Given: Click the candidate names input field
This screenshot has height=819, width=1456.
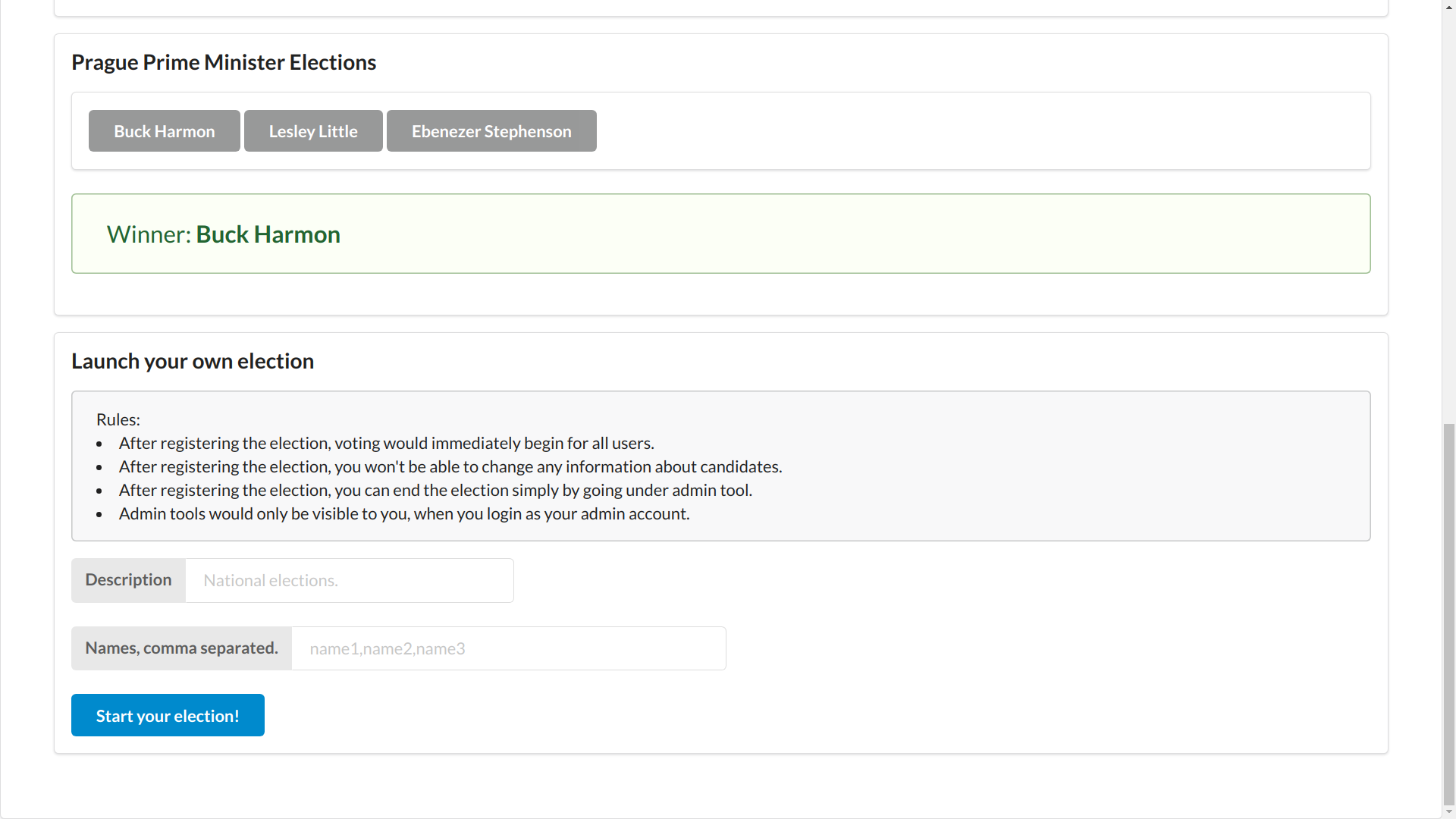Looking at the screenshot, I should 509,648.
